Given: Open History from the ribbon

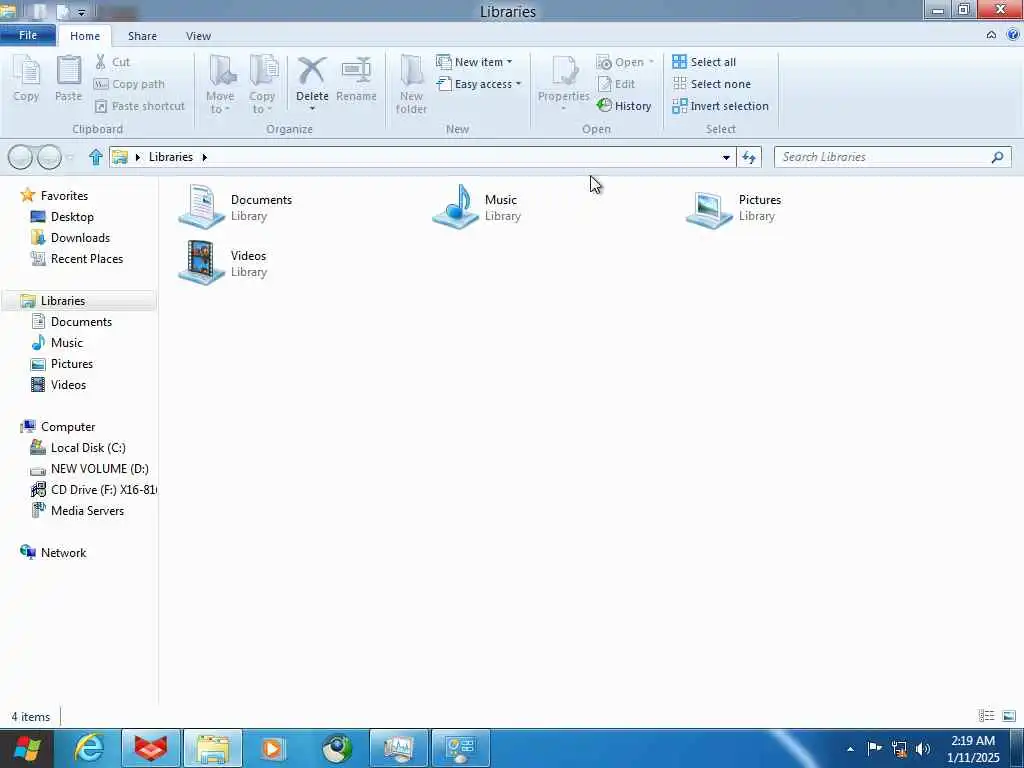Looking at the screenshot, I should tap(624, 106).
